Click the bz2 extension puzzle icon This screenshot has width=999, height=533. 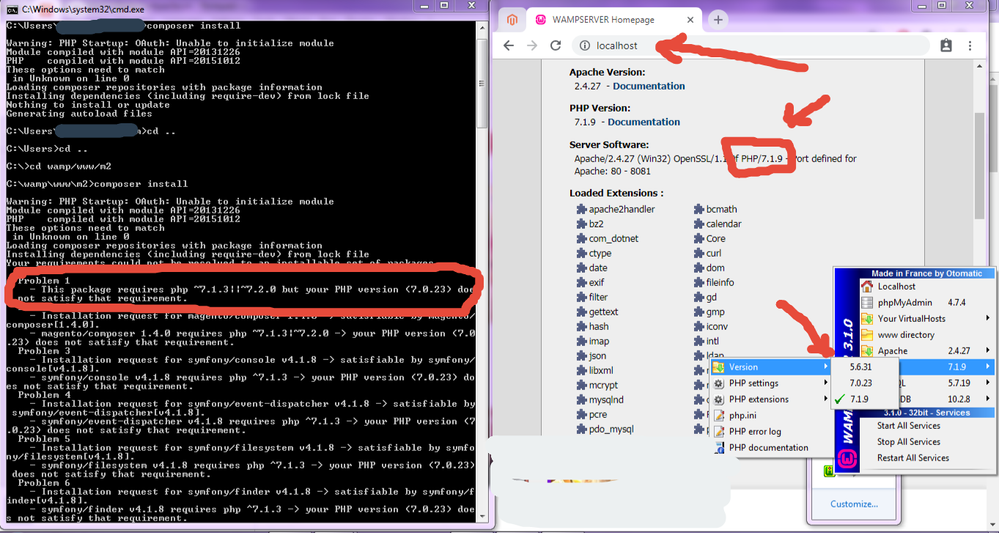pyautogui.click(x=581, y=224)
